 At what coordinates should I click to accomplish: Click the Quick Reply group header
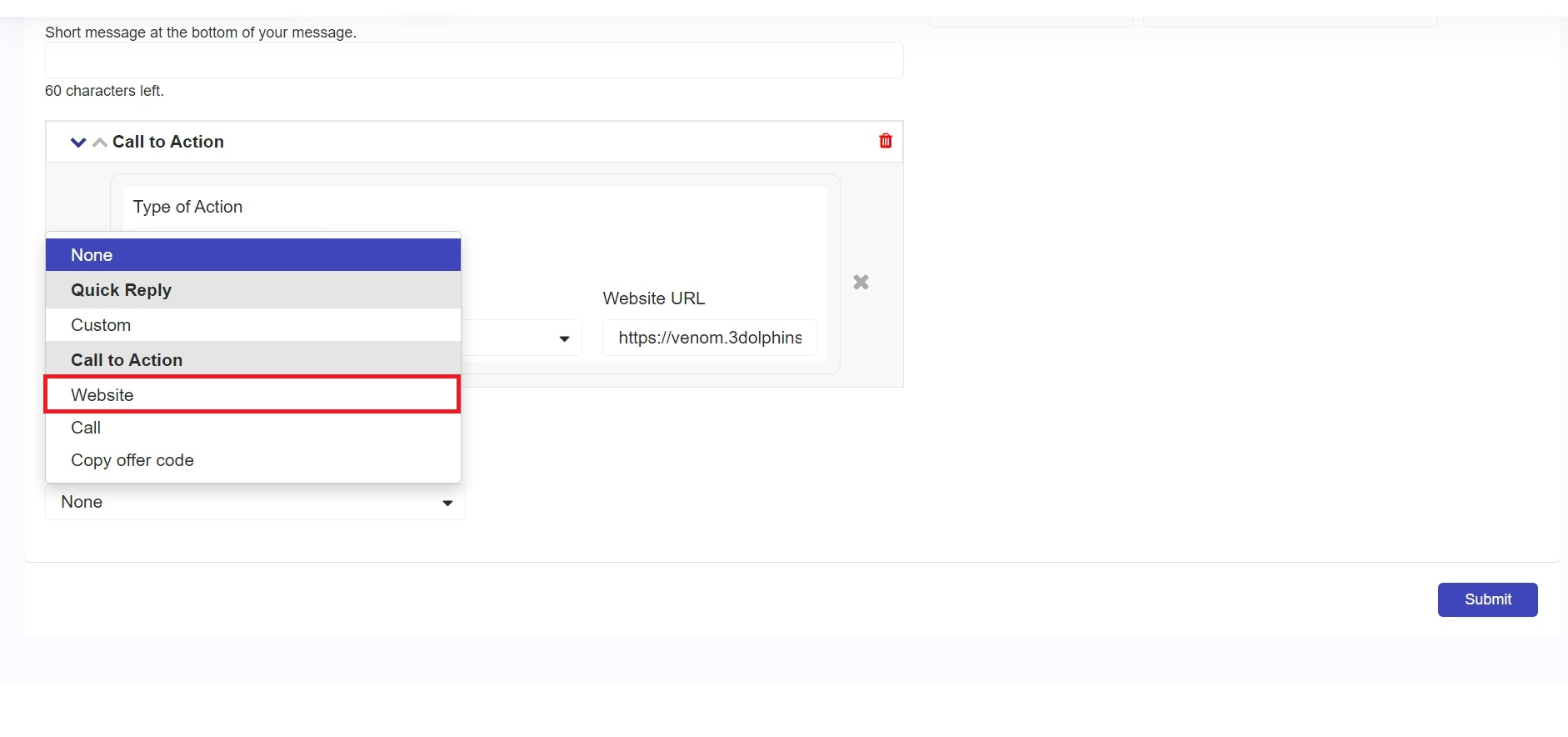[x=252, y=290]
